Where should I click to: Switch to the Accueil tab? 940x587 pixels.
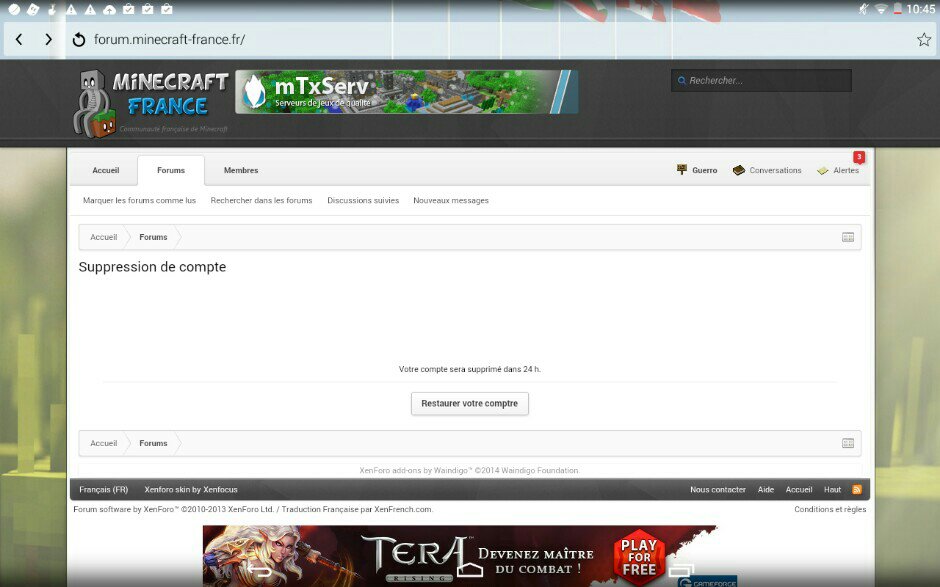106,170
